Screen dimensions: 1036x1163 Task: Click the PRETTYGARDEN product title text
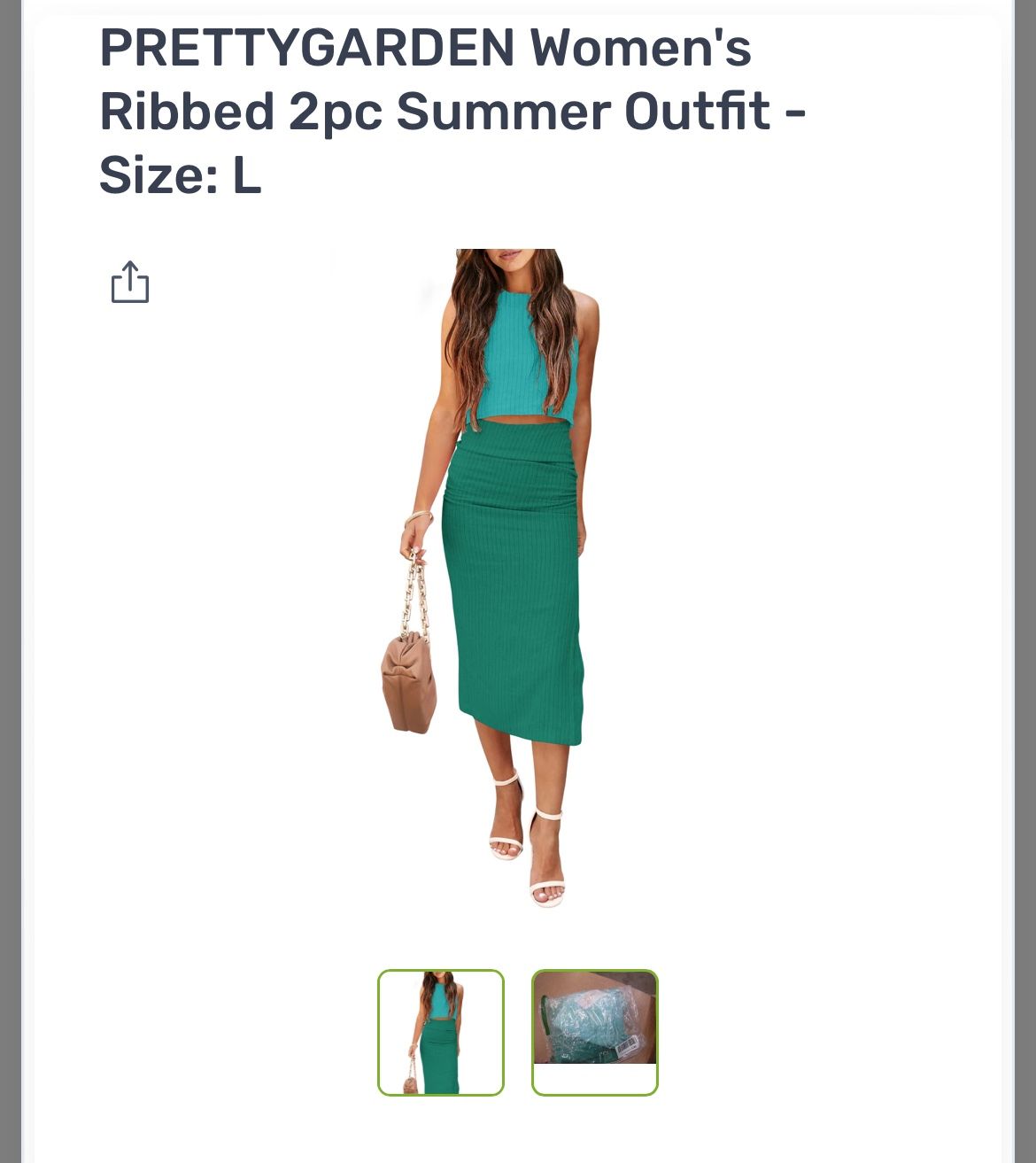tap(452, 111)
